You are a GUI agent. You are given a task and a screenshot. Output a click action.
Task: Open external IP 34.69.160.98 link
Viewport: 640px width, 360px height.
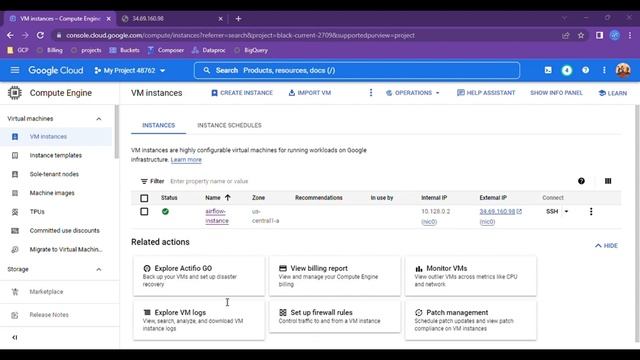click(x=497, y=211)
